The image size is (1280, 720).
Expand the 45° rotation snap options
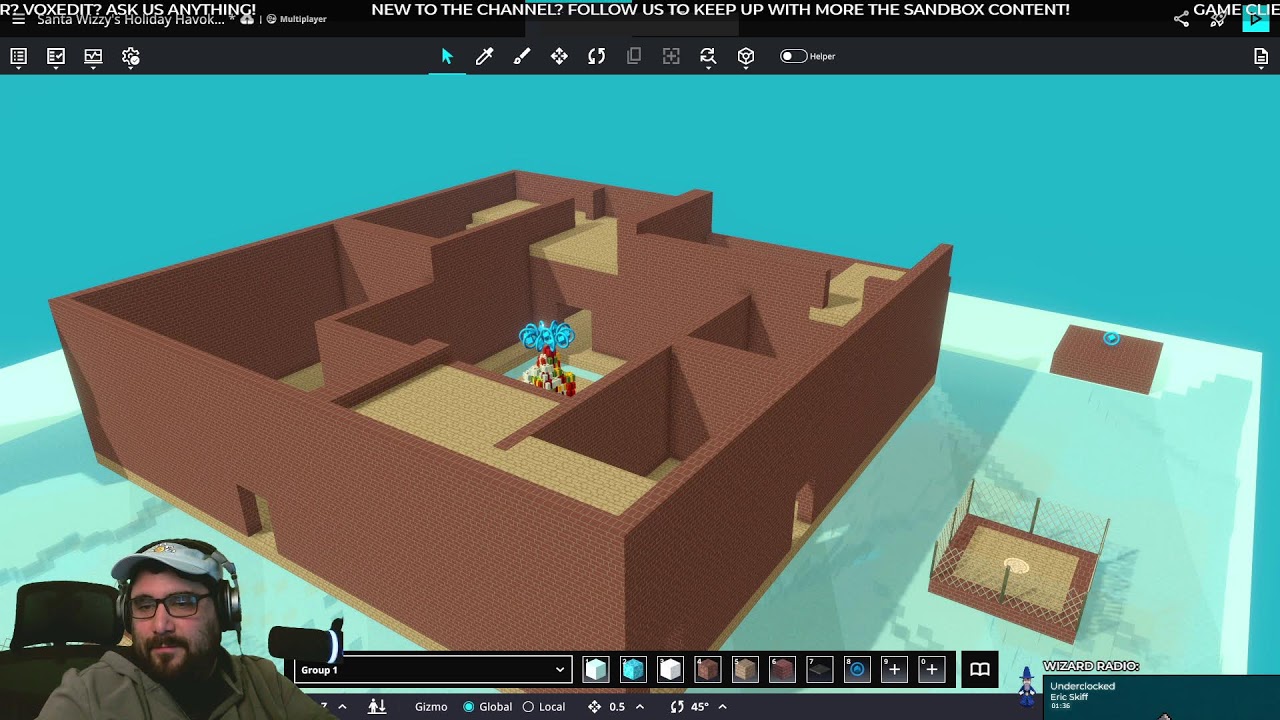tap(722, 707)
